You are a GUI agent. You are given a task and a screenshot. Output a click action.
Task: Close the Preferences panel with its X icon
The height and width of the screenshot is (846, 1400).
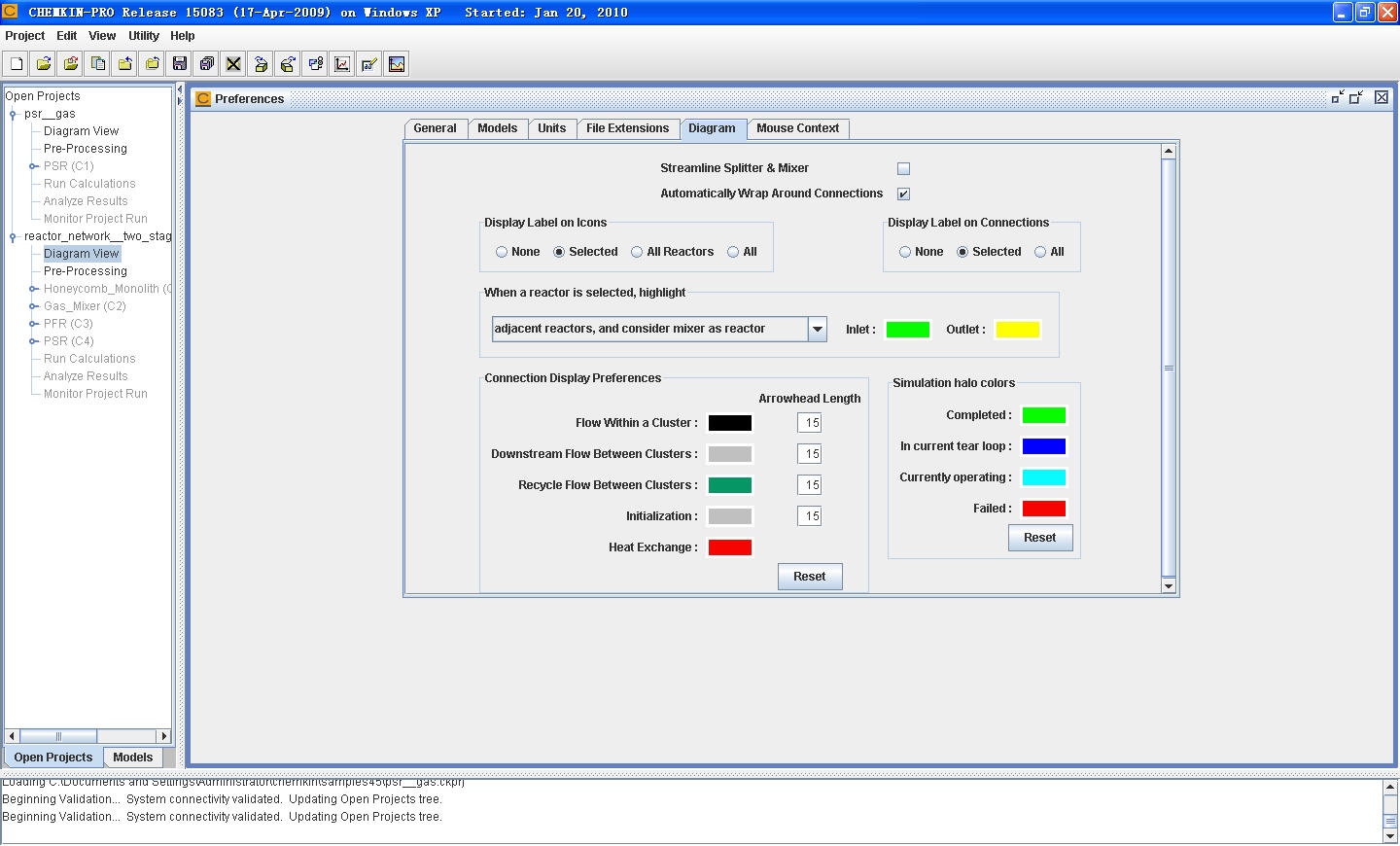tap(1382, 97)
